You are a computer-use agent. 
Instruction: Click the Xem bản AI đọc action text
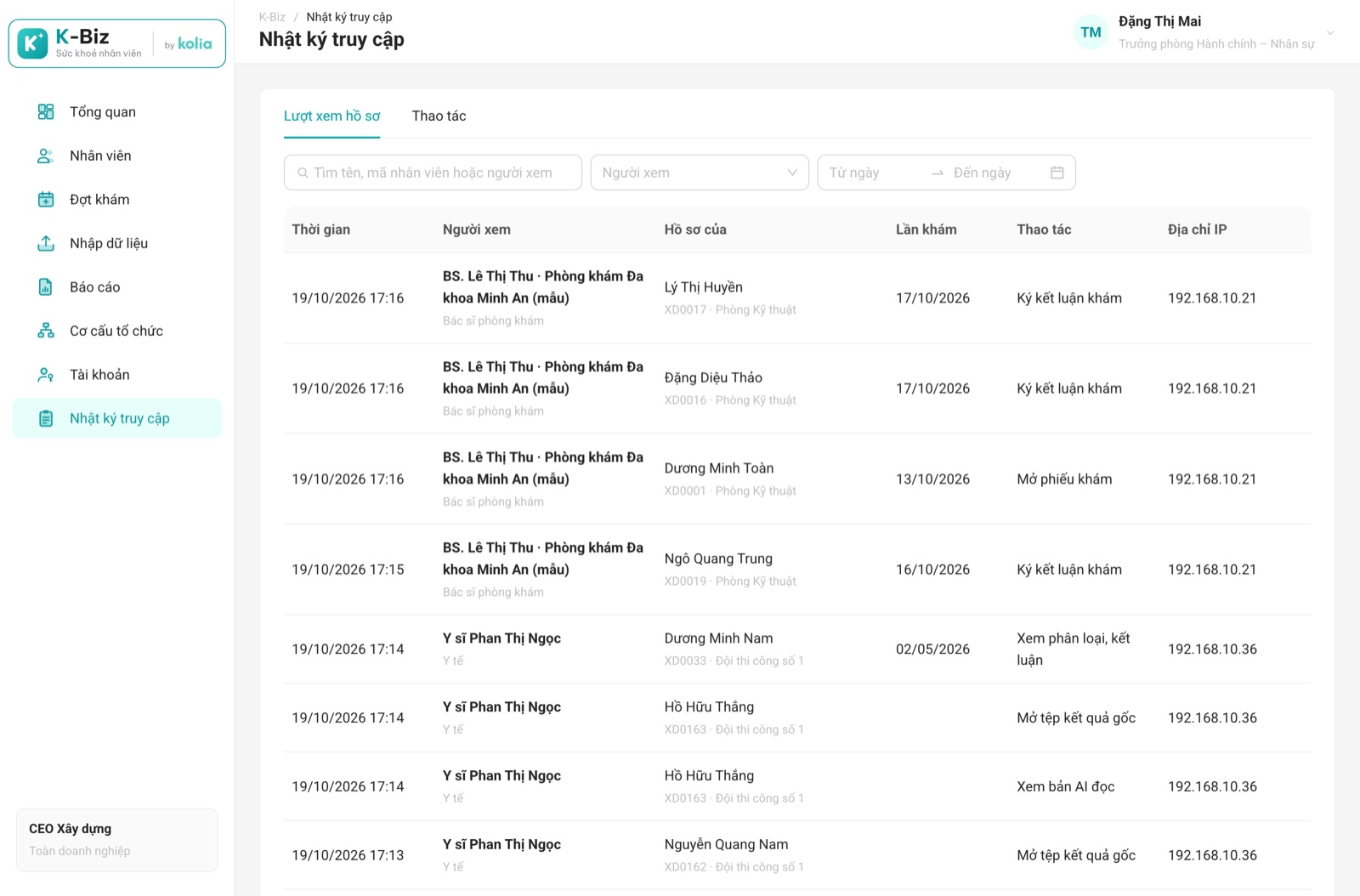(x=1066, y=787)
